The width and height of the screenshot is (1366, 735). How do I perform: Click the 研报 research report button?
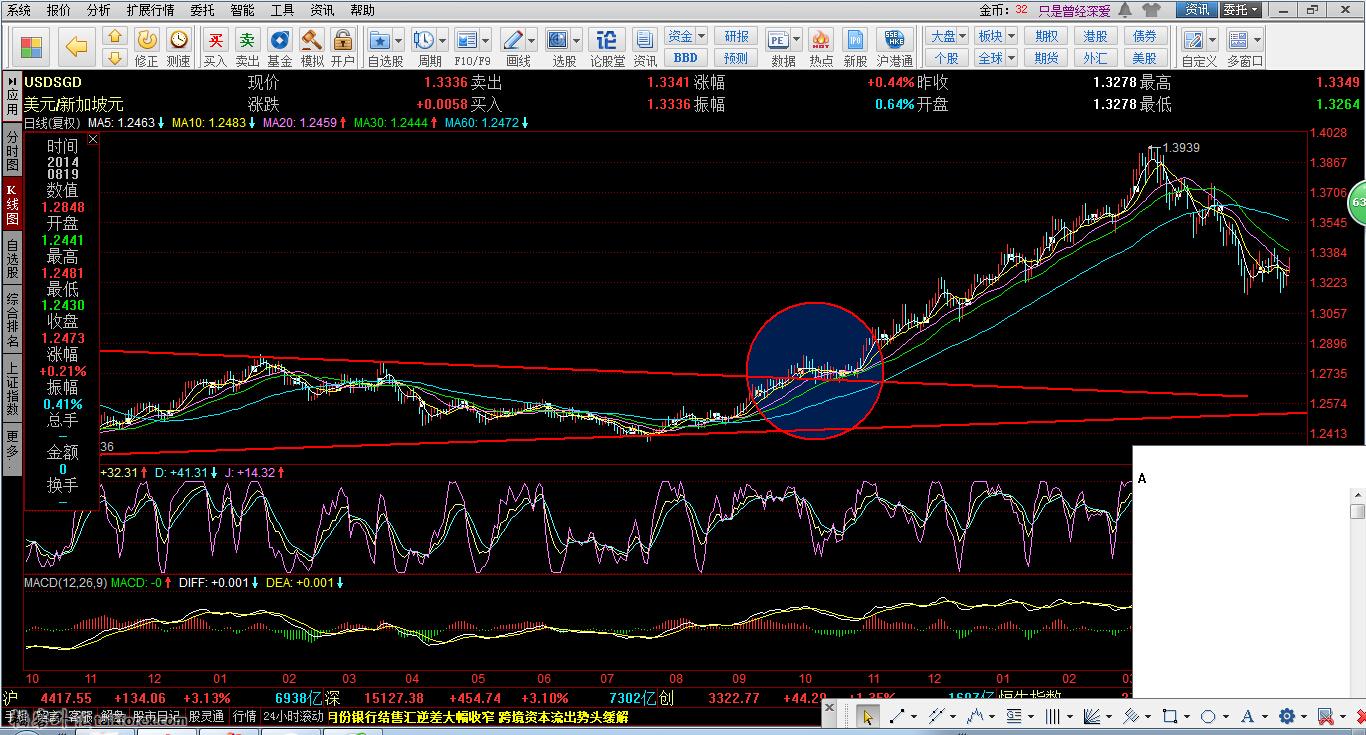(x=736, y=36)
